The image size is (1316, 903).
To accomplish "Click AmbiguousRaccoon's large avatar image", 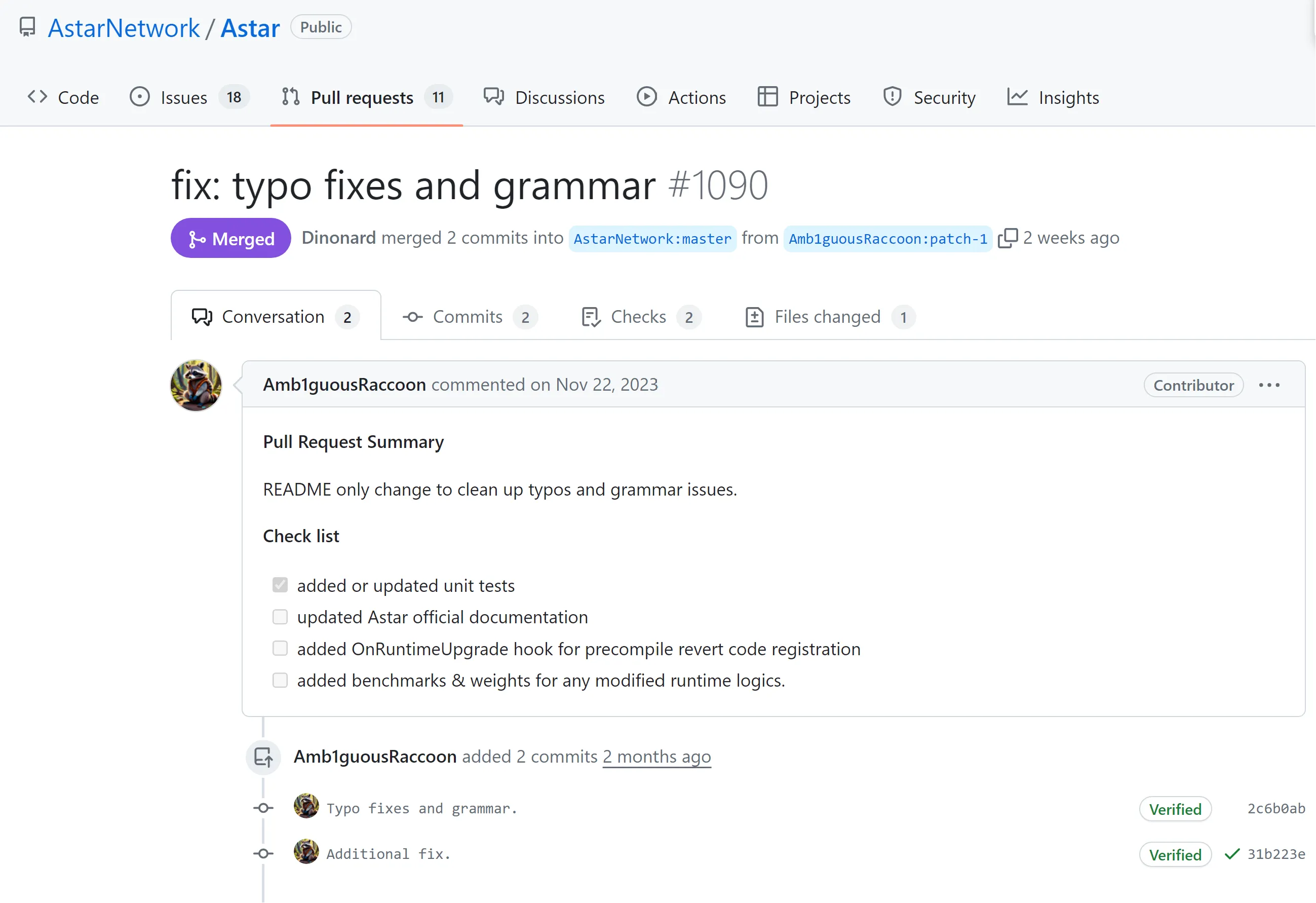I will coord(196,385).
